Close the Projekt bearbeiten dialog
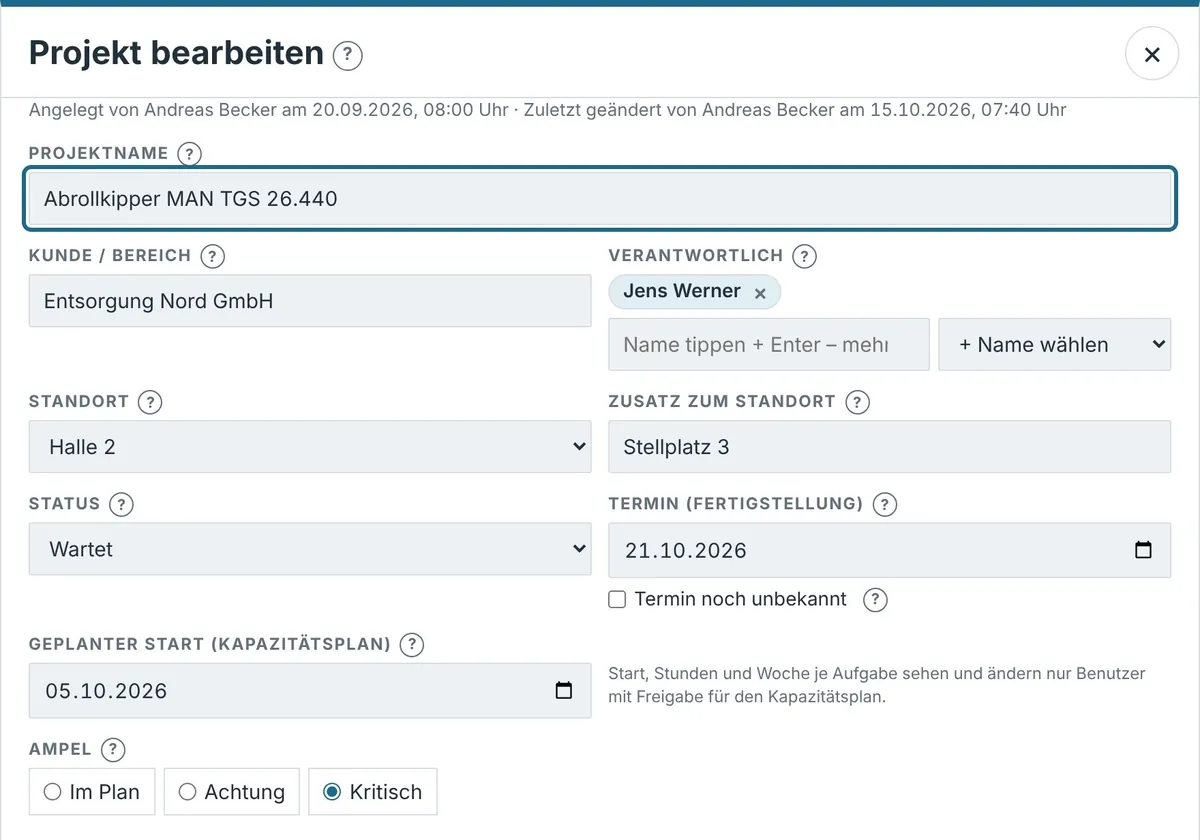 (1152, 54)
